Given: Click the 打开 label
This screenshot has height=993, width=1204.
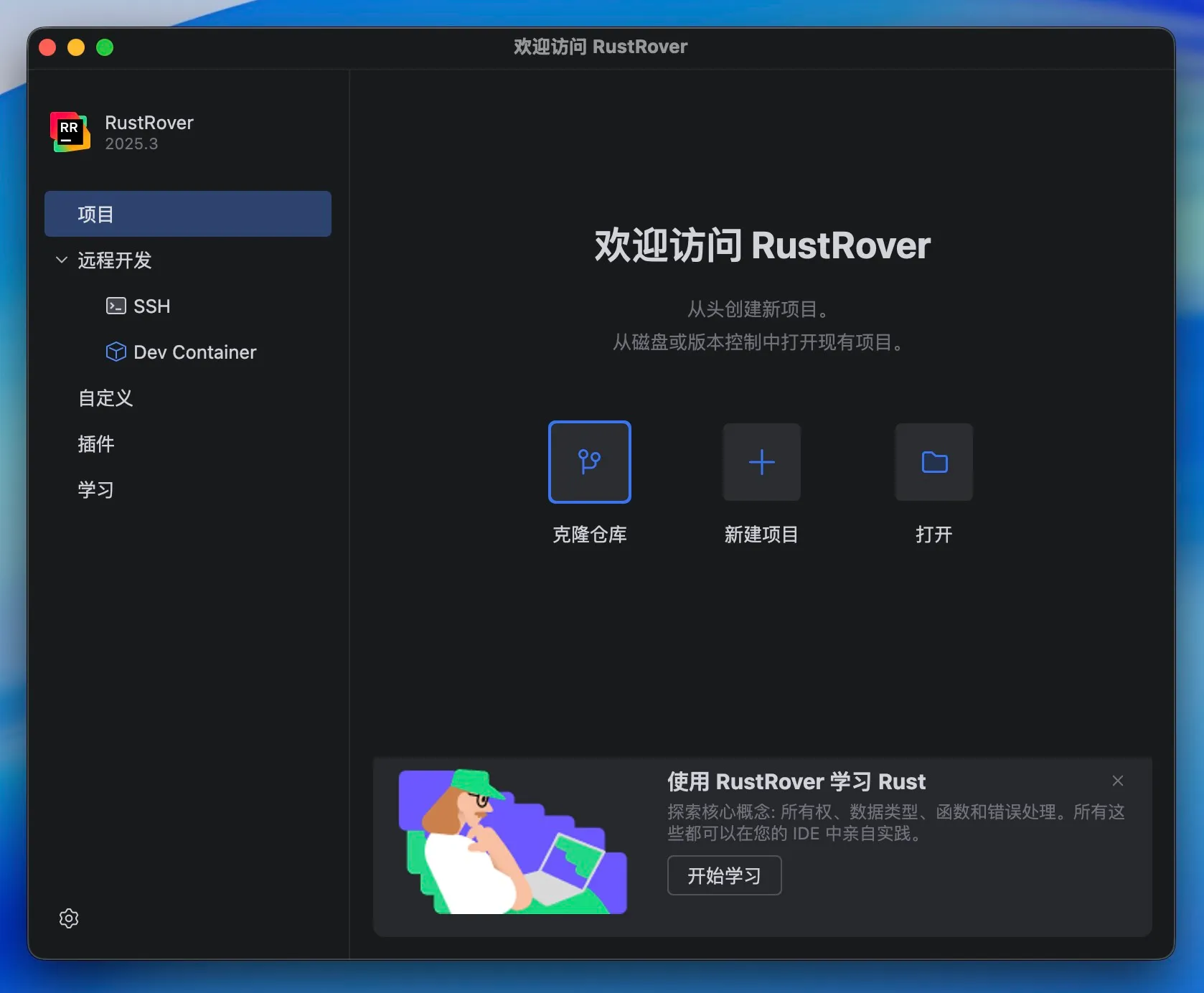Looking at the screenshot, I should (x=934, y=535).
